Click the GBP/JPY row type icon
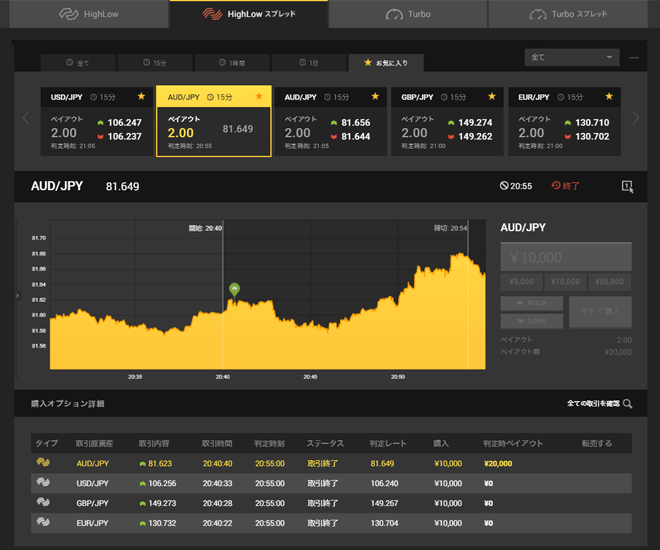 point(43,502)
